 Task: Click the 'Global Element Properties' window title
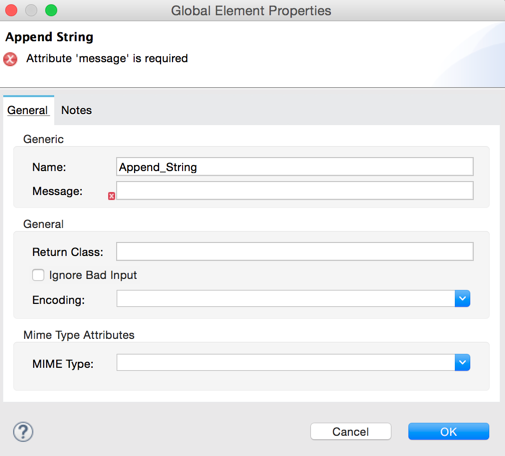[251, 11]
